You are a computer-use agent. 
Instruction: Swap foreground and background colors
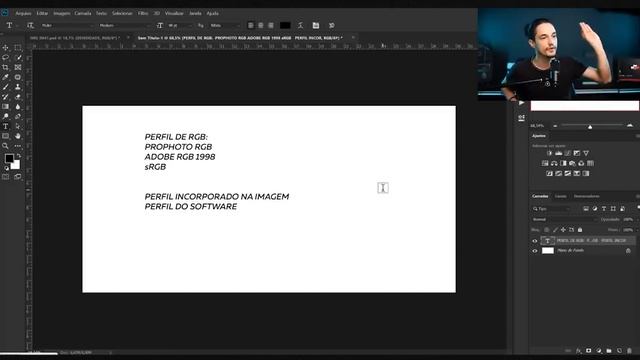coord(18,156)
